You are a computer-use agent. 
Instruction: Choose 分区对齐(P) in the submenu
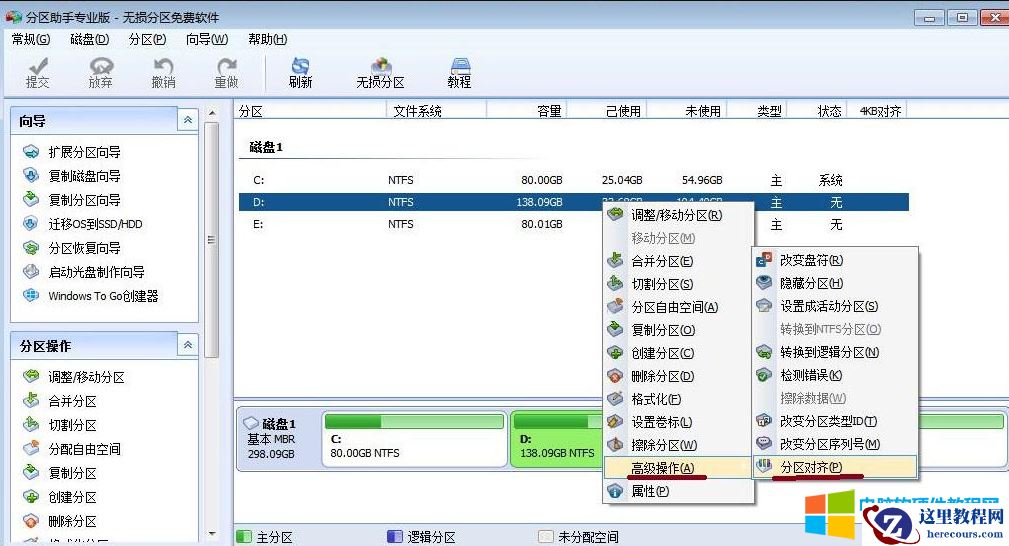click(x=835, y=467)
